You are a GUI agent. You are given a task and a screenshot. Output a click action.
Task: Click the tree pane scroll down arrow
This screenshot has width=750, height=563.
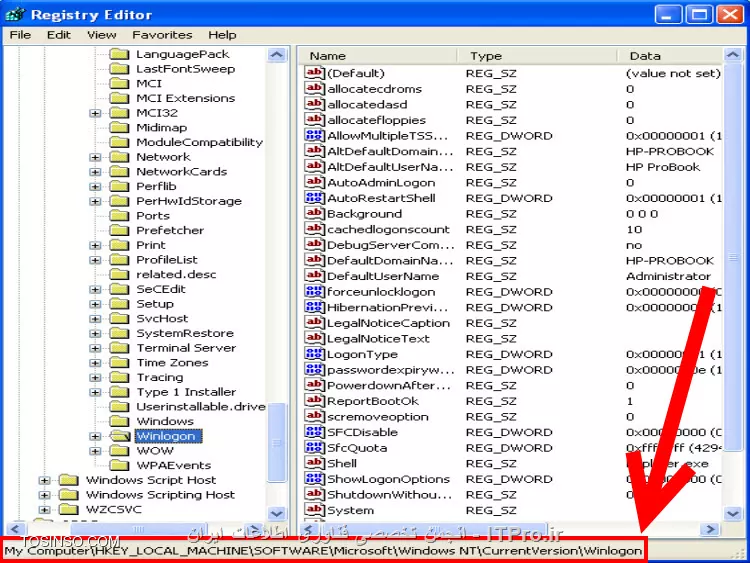277,513
